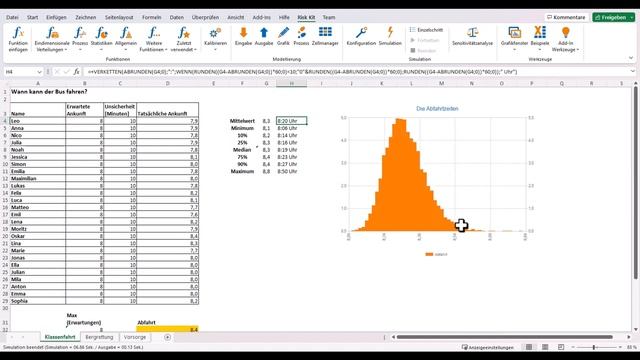640x360 pixels.
Task: Open the Kommentare pane button
Action: [566, 17]
